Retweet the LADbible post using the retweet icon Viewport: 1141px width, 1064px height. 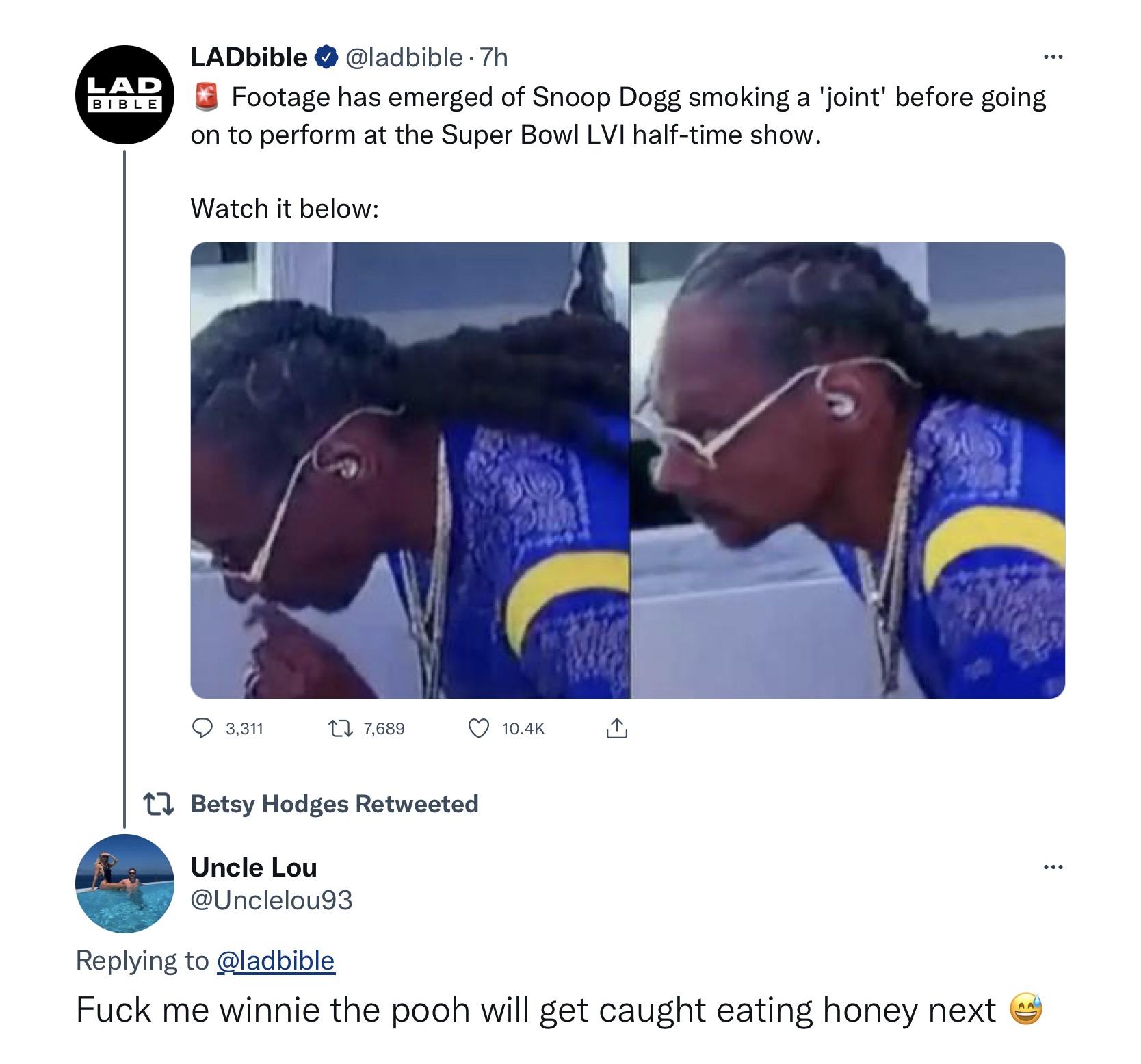point(340,729)
